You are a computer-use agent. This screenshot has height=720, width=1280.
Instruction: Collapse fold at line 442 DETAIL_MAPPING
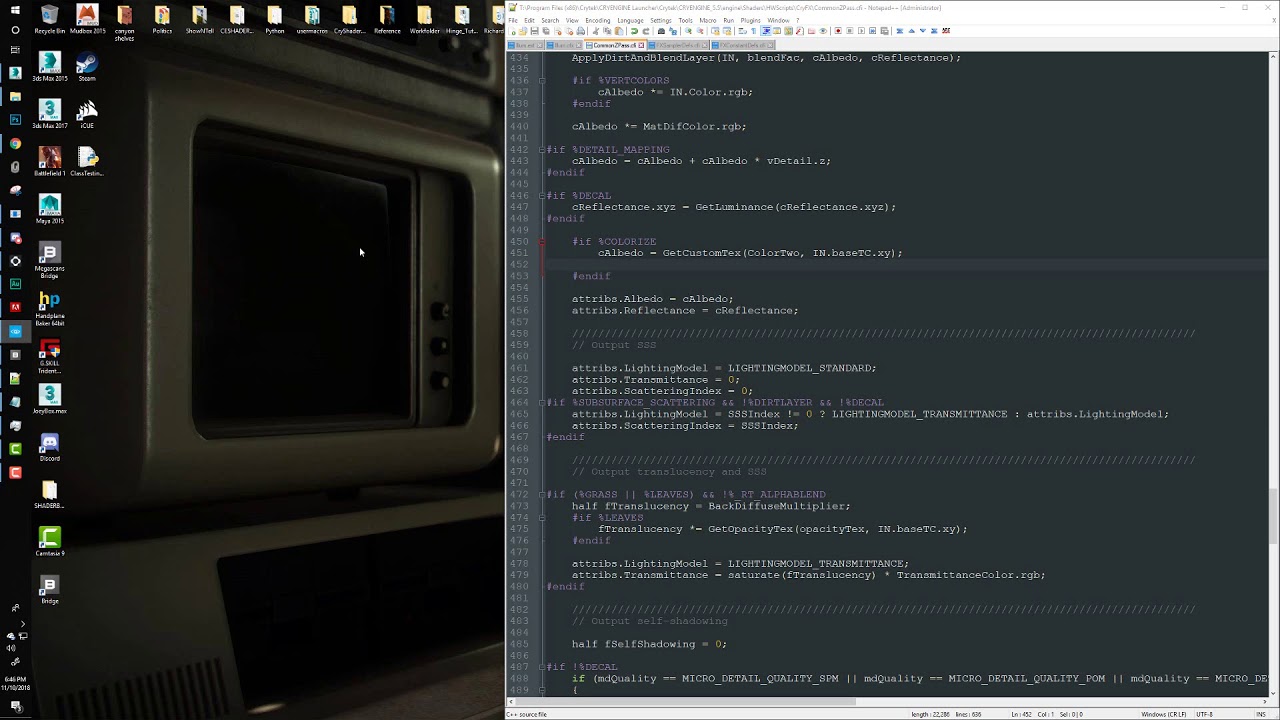(543, 150)
